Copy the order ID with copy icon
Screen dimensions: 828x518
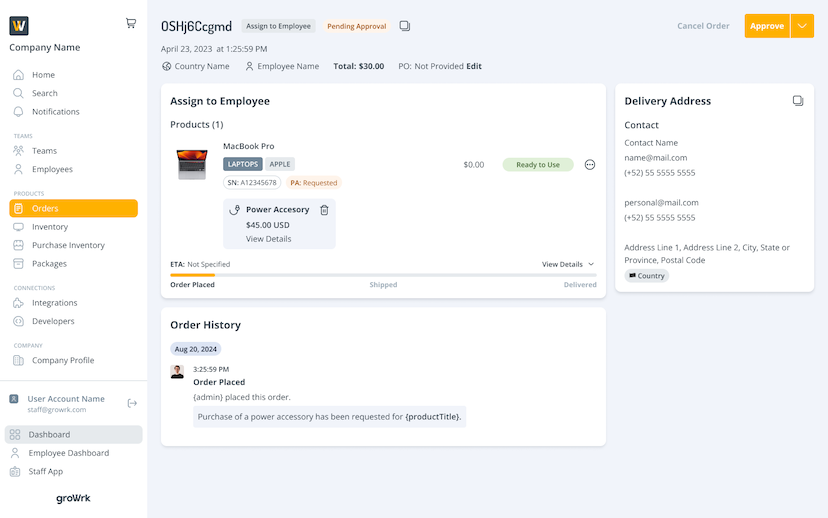point(405,26)
